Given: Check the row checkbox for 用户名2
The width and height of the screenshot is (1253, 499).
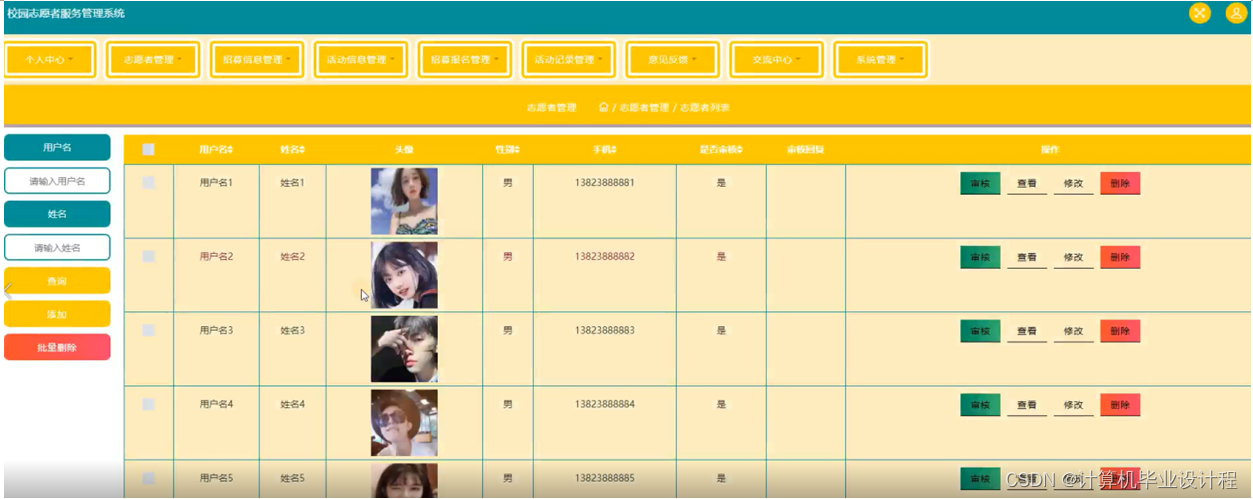Looking at the screenshot, I should tap(148, 257).
